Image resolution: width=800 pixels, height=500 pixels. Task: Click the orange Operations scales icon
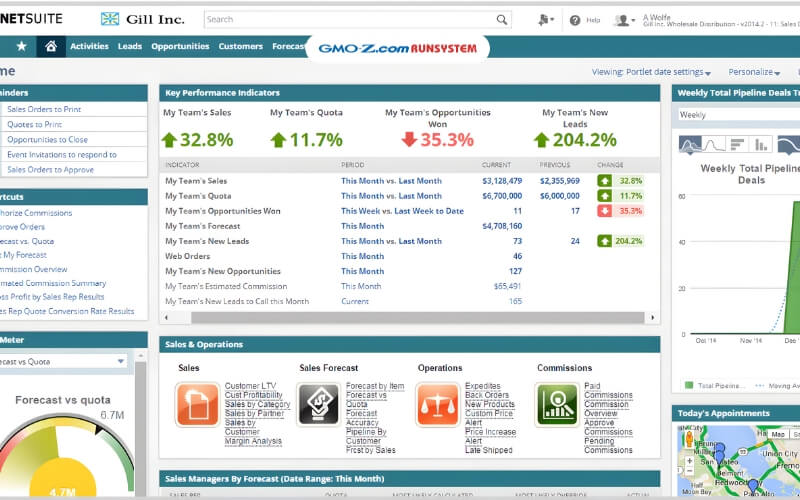tap(437, 405)
